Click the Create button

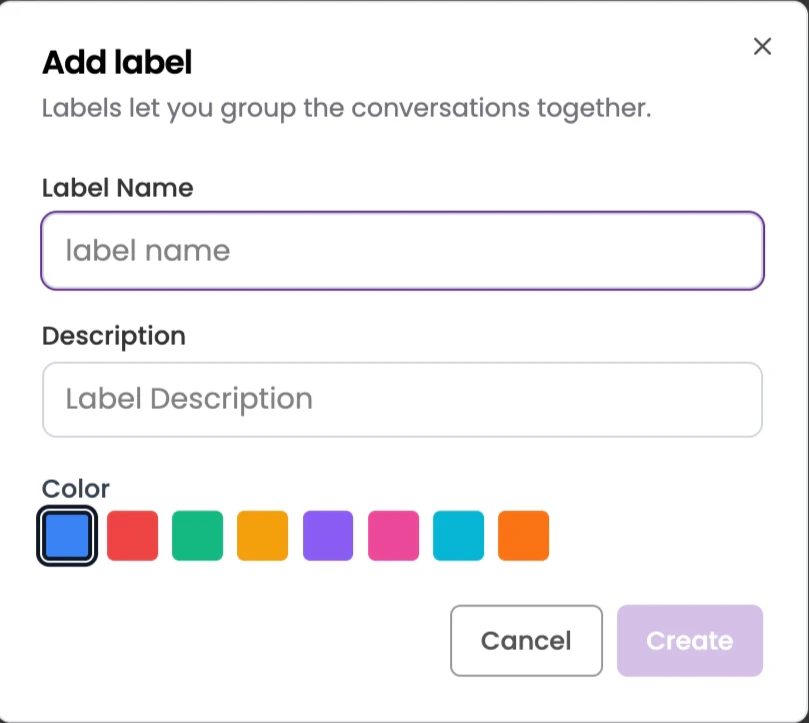(x=690, y=641)
